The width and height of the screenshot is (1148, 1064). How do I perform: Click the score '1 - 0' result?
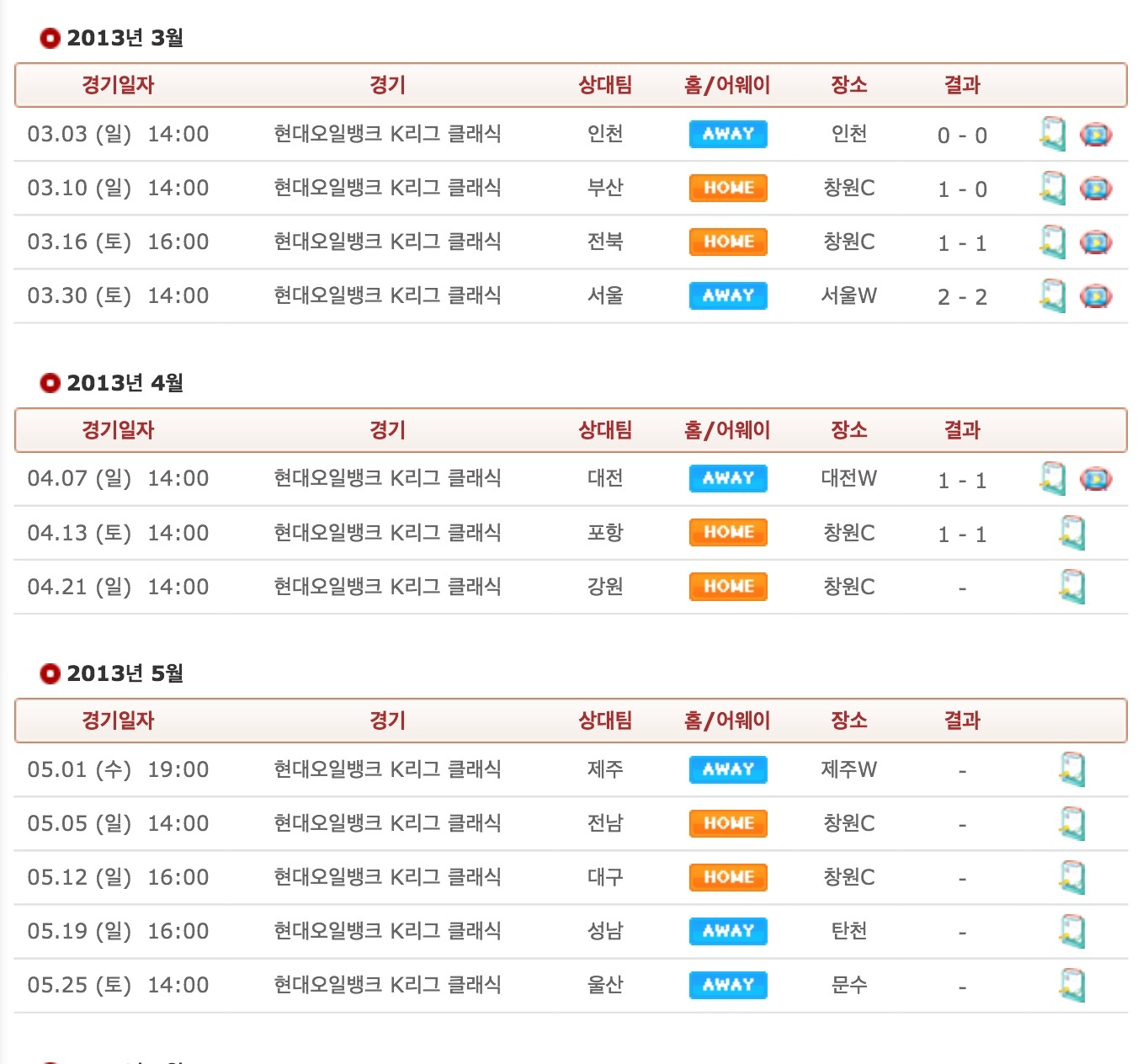(962, 189)
